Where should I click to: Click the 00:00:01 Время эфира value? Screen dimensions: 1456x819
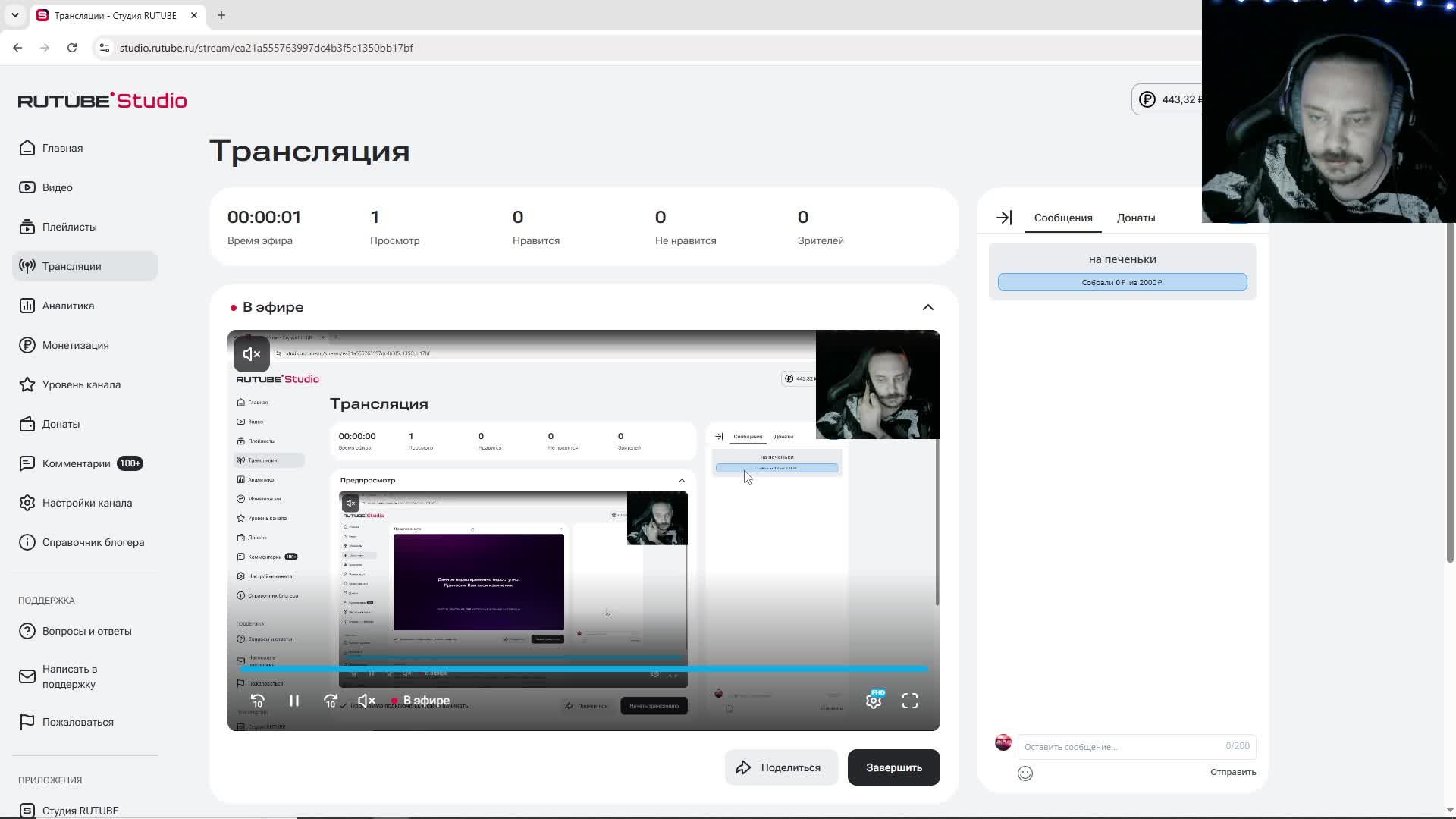[264, 217]
